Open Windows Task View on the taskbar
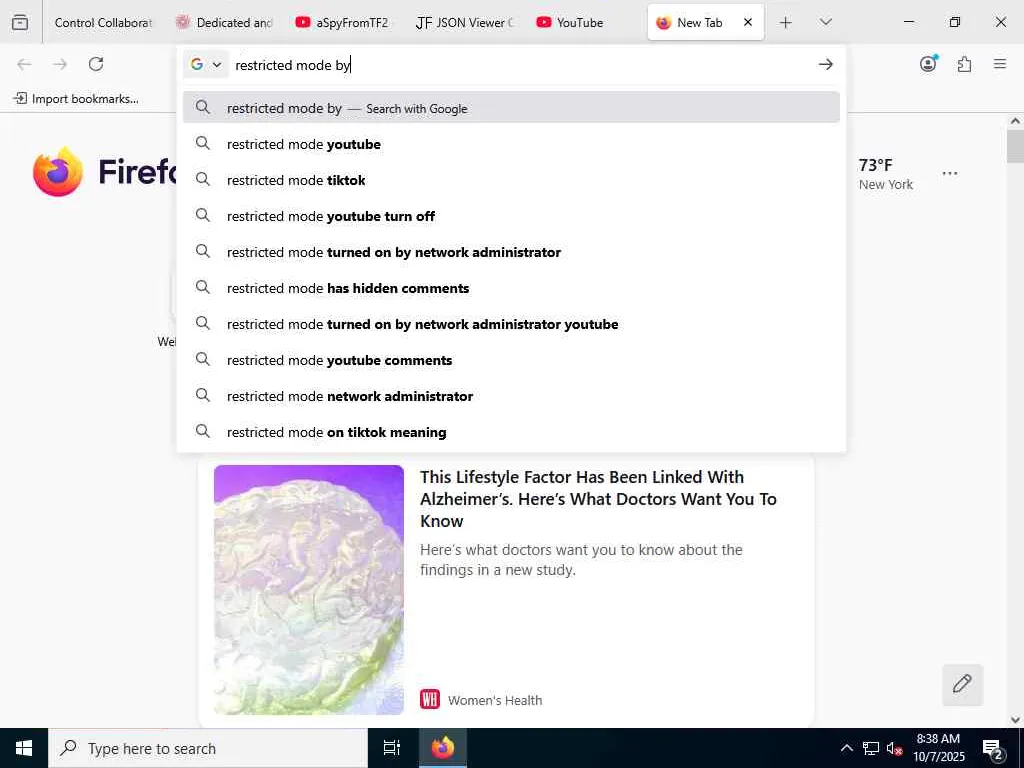This screenshot has width=1024, height=768. click(x=392, y=748)
